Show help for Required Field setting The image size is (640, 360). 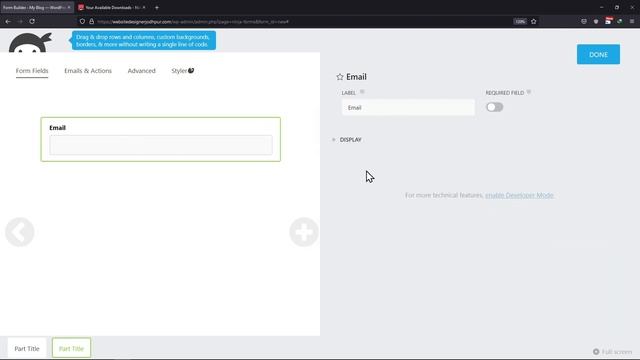[529, 92]
